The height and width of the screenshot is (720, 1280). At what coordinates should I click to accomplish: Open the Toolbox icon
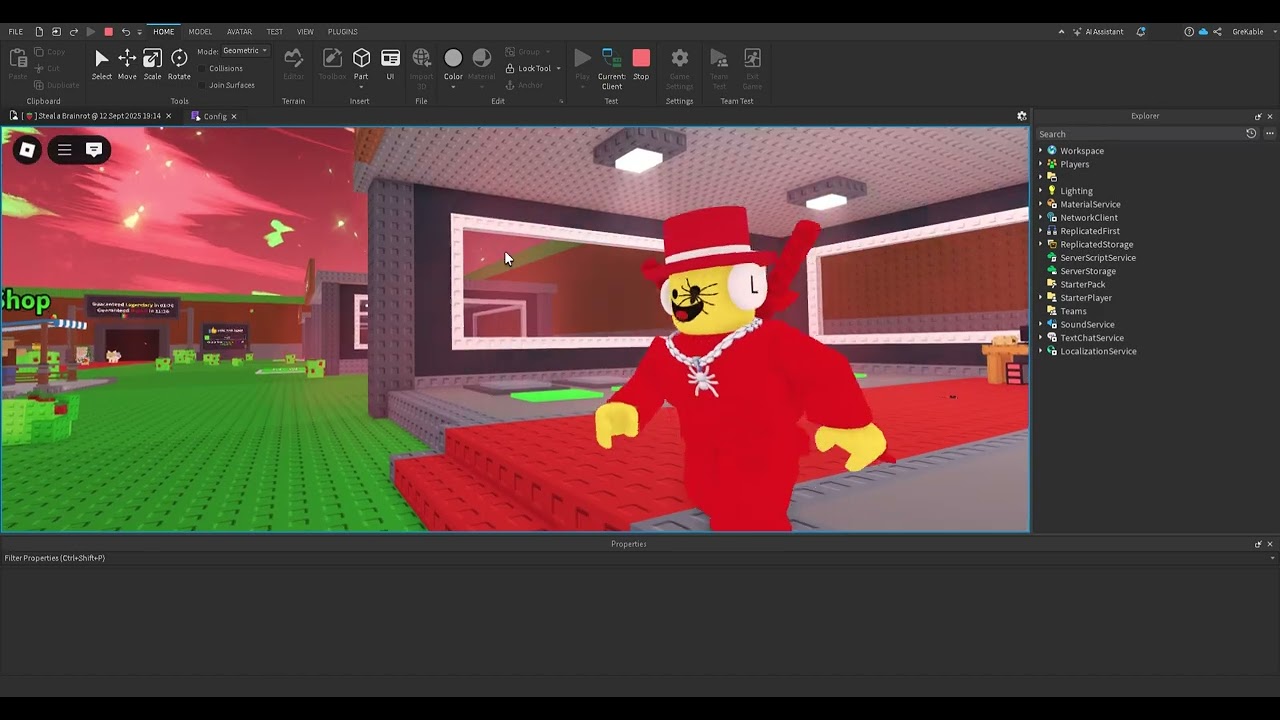(332, 58)
